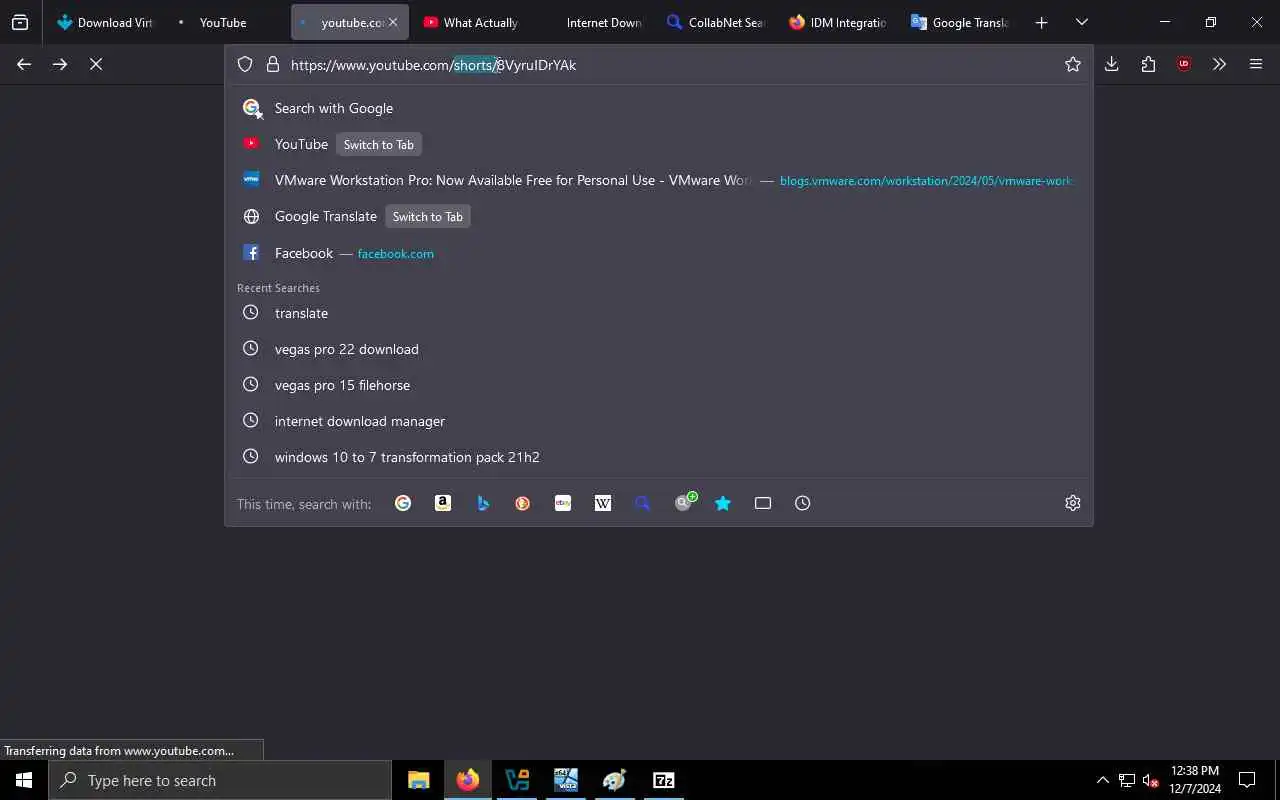Select 'windows 10 to 7 transformation pack 21h2'

(x=659, y=457)
